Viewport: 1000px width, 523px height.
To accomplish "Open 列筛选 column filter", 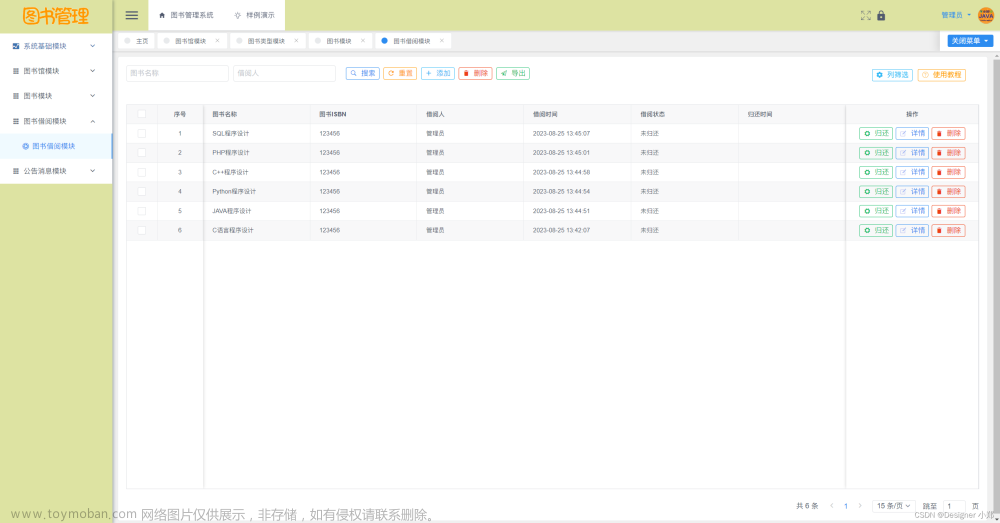I will 892,75.
